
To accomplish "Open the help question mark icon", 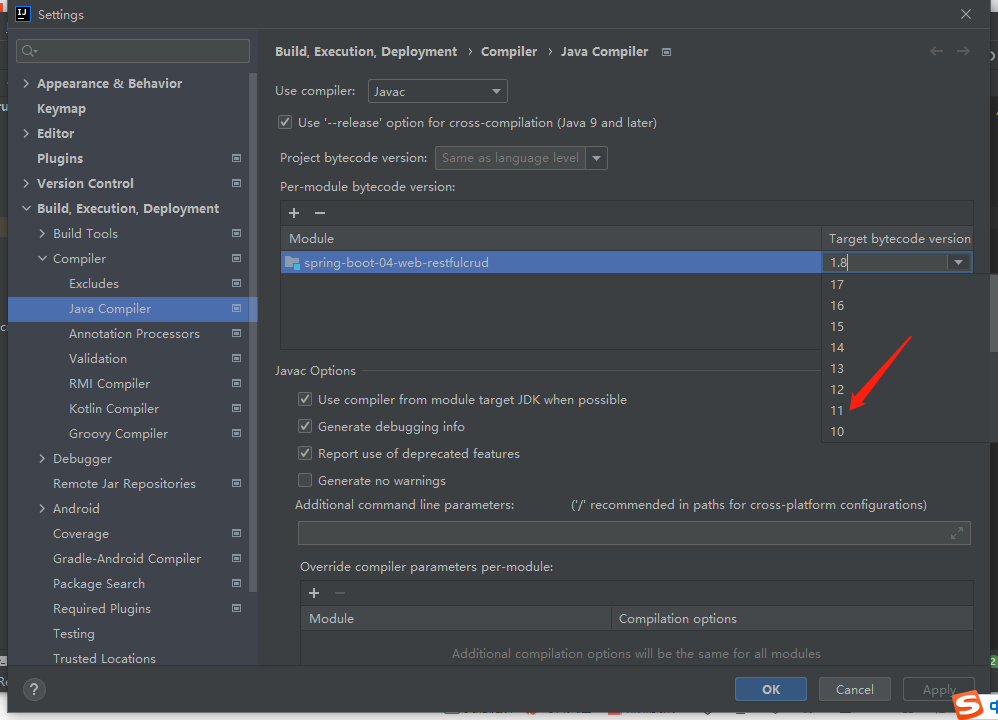I will click(34, 689).
